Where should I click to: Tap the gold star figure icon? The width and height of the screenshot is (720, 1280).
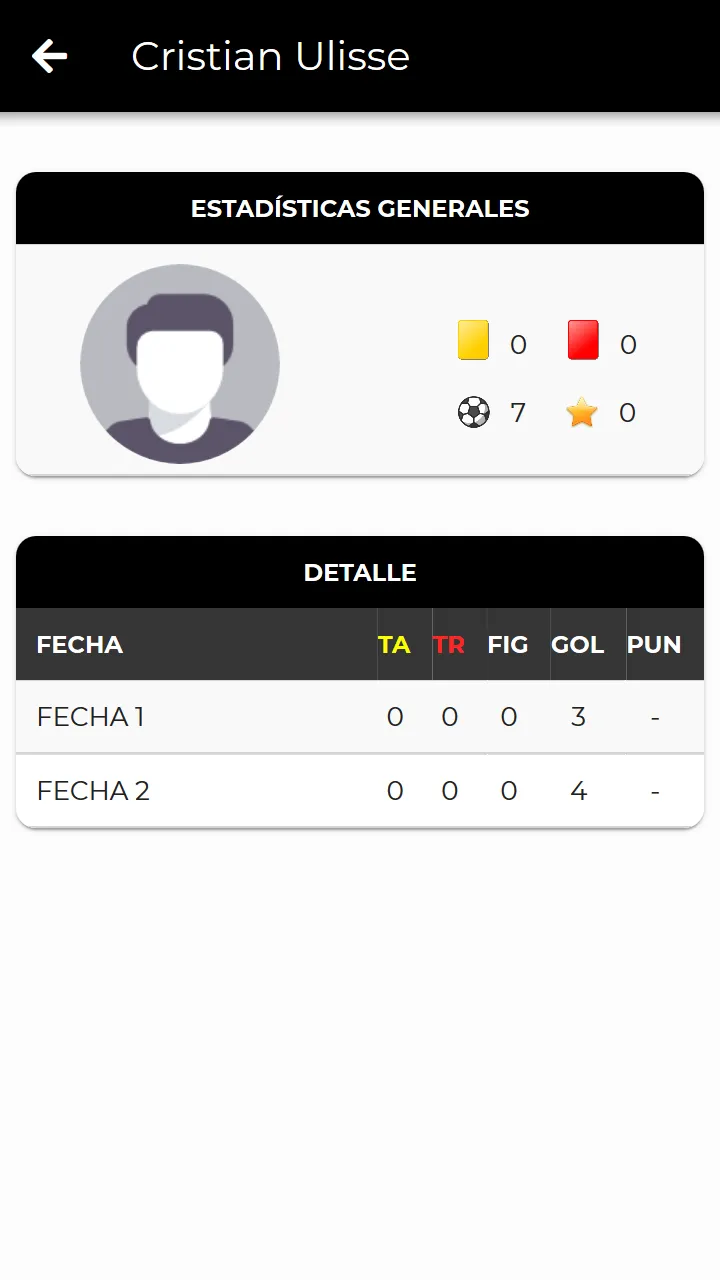(x=582, y=412)
